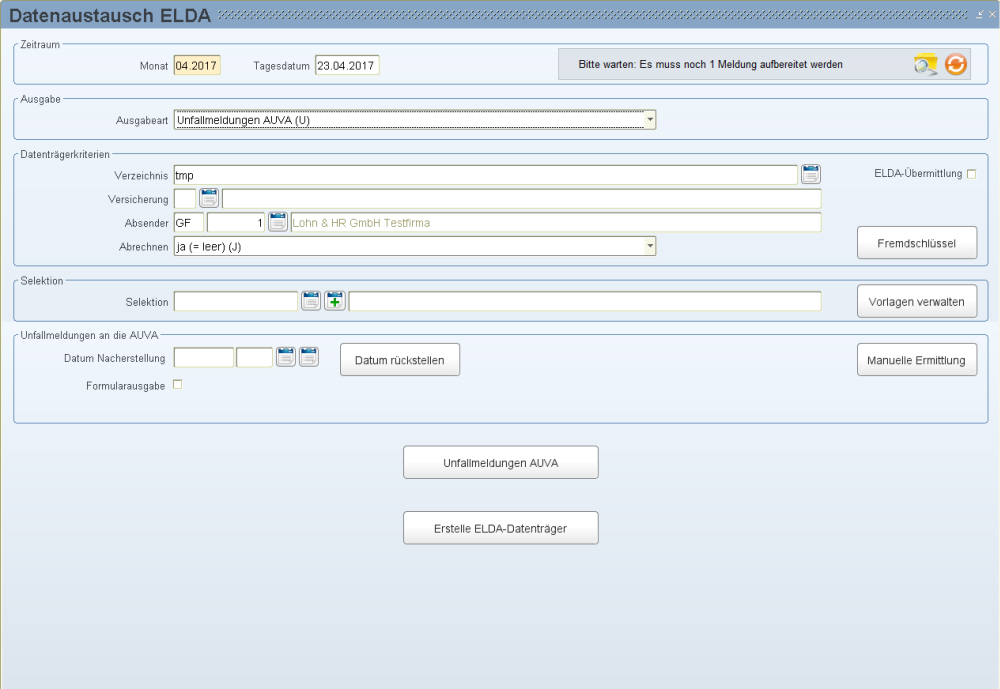Click the first Datum Nacherstellung date field

coord(204,357)
